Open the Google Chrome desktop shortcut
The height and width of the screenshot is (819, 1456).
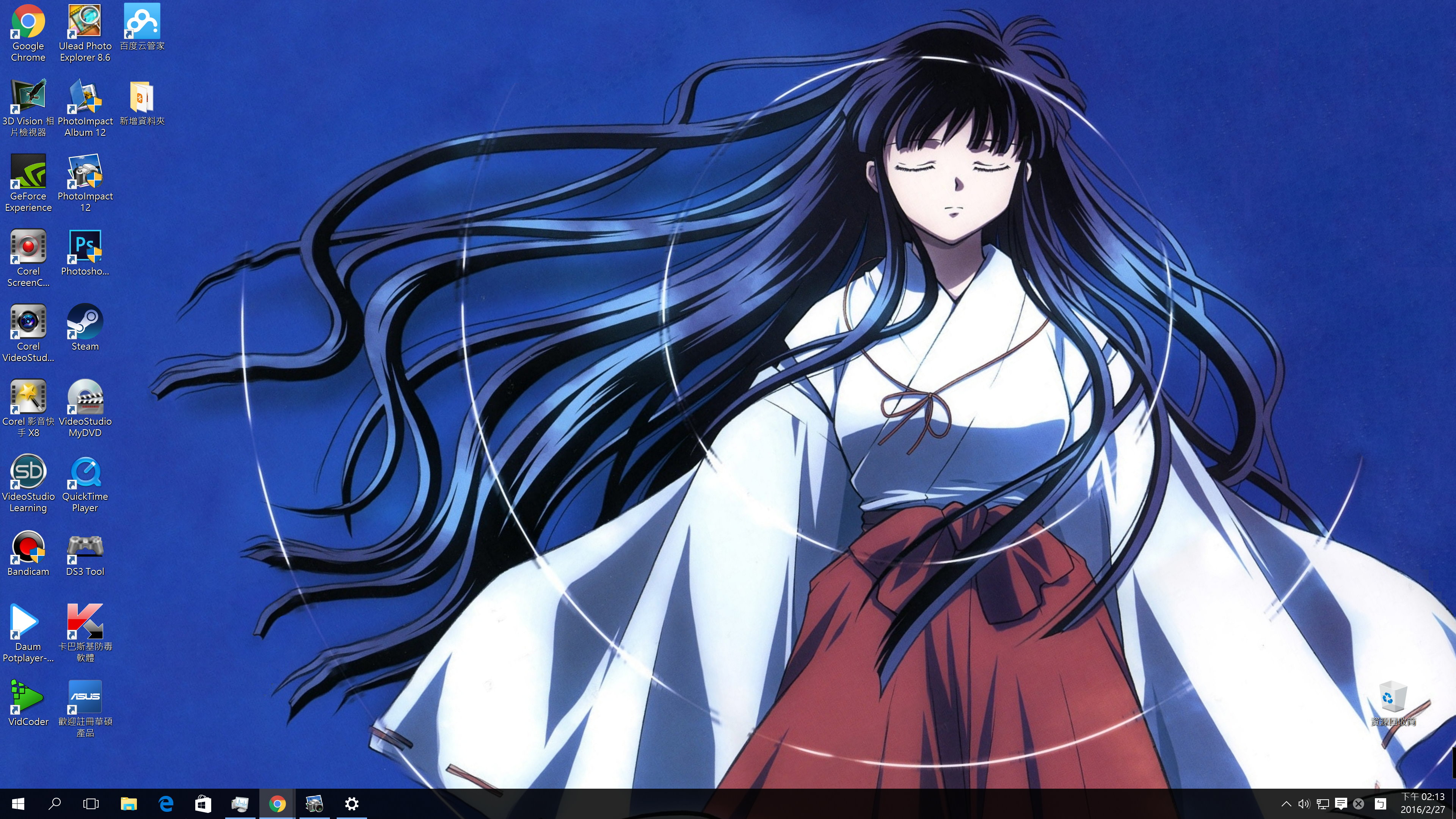pos(28,33)
